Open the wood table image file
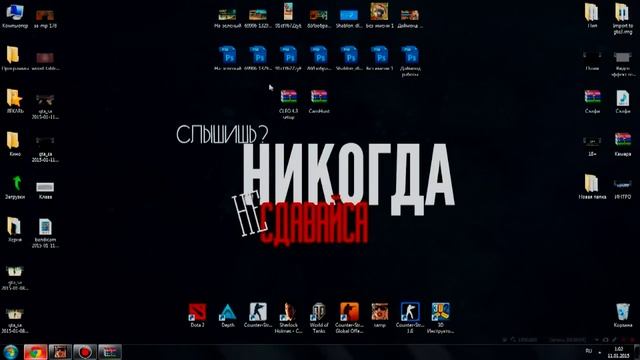Viewport: 640px width, 360px height. click(45, 61)
